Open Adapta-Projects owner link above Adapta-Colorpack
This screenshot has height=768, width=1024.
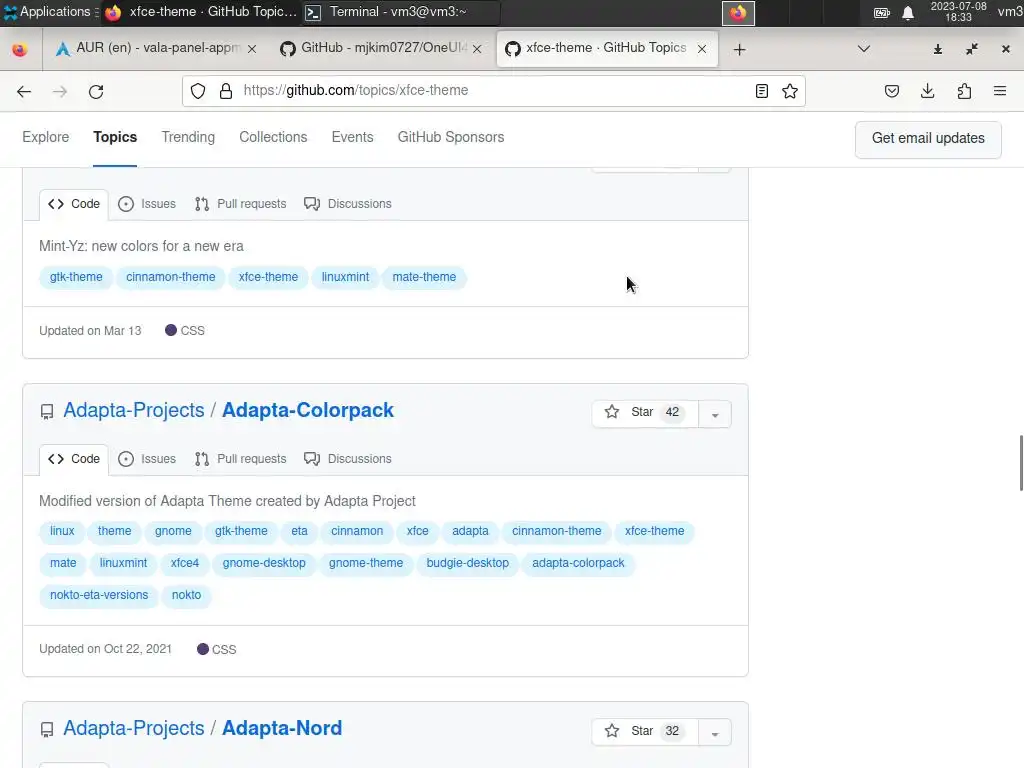click(x=134, y=410)
